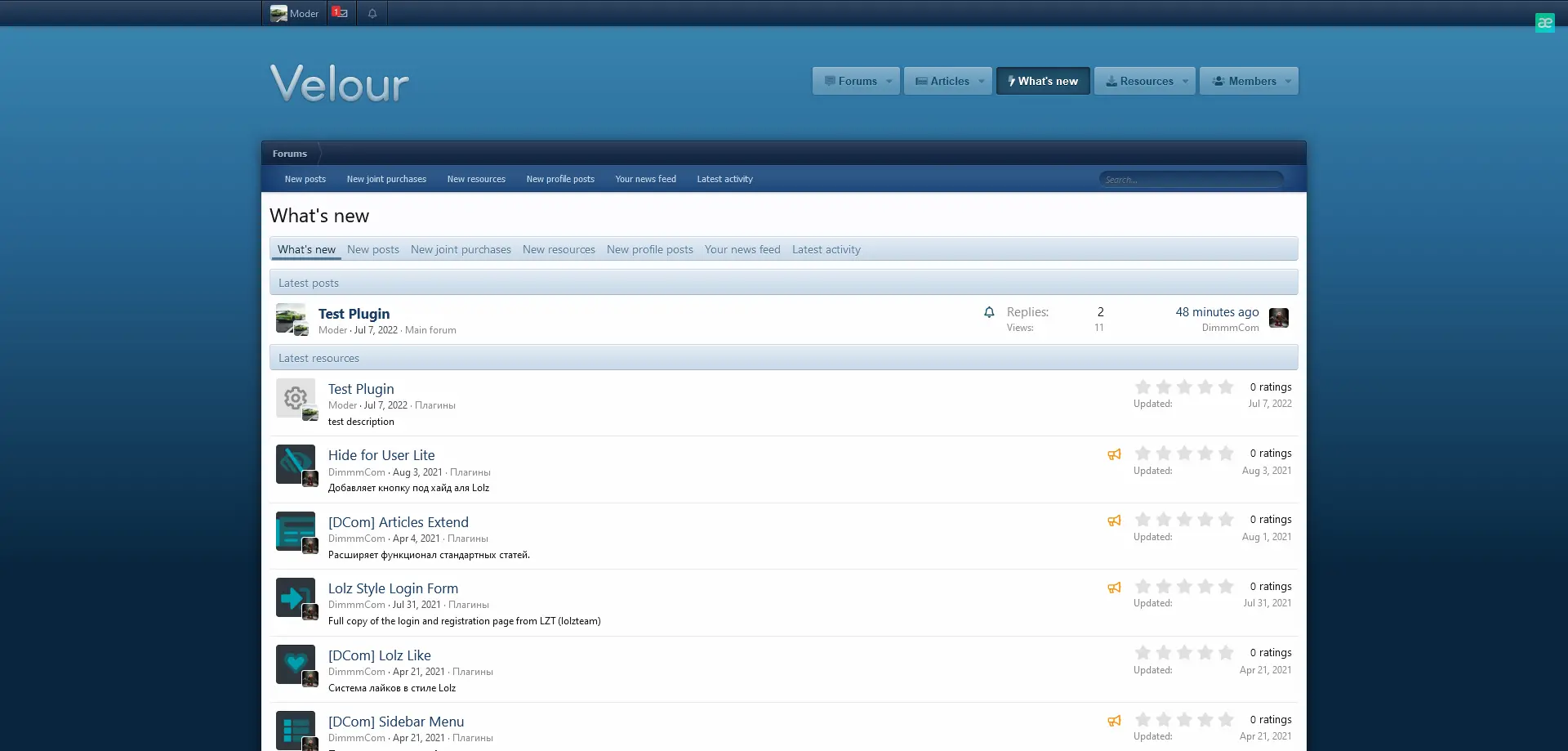Image resolution: width=1568 pixels, height=751 pixels.
Task: Click New joint purchases in the sub-navigation bar
Action: pyautogui.click(x=386, y=179)
